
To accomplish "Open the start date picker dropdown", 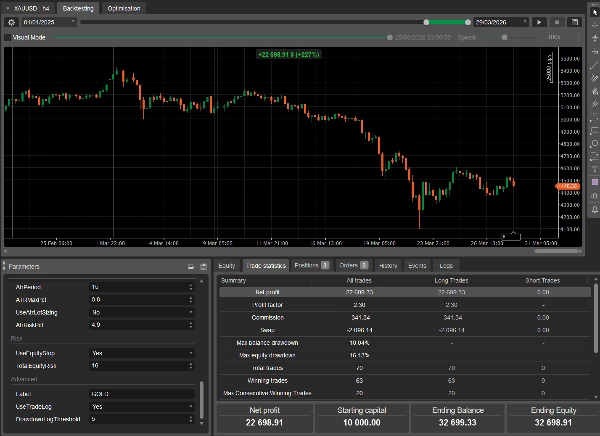I will pos(73,21).
